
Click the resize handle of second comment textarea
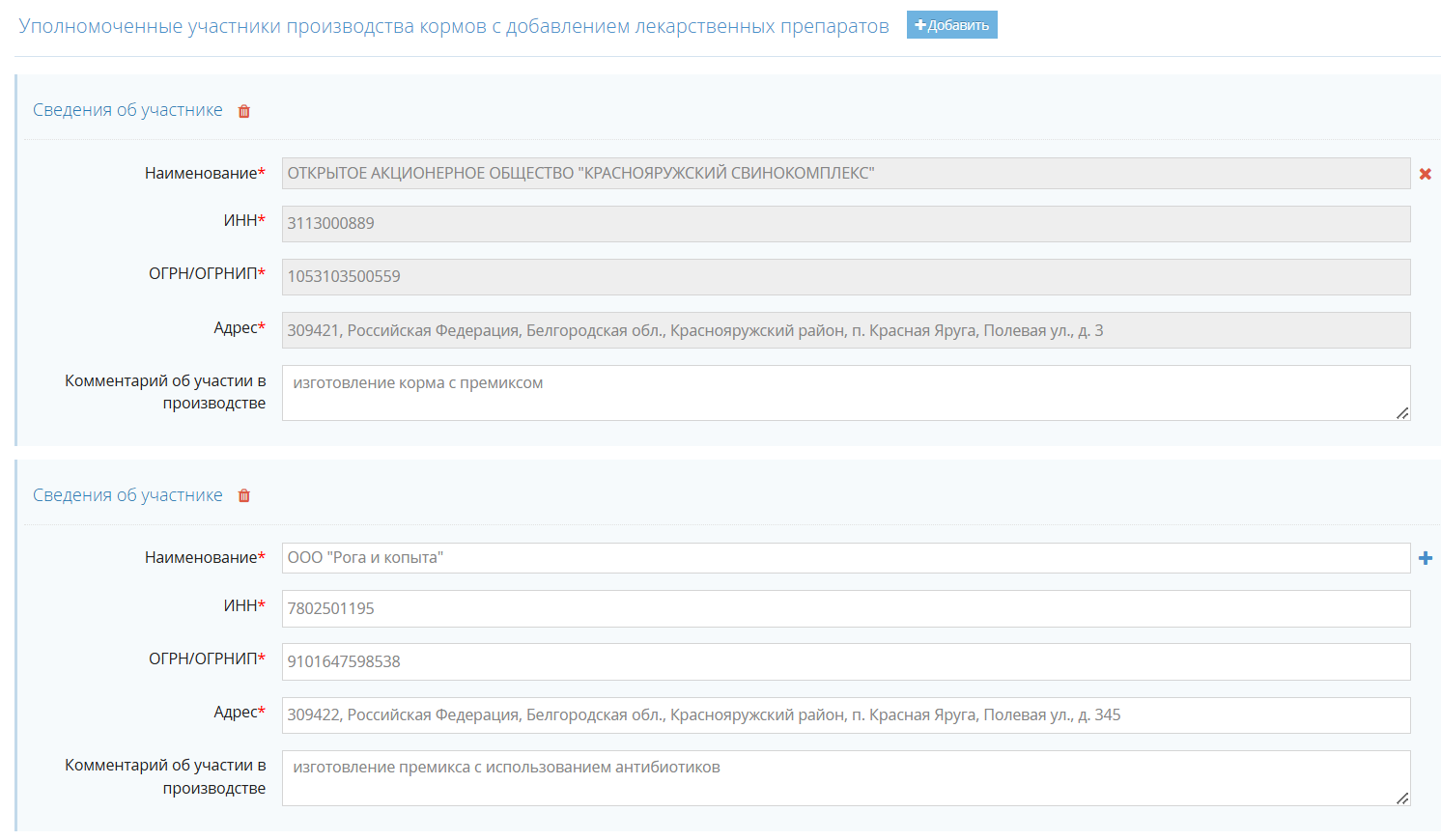tap(1402, 798)
